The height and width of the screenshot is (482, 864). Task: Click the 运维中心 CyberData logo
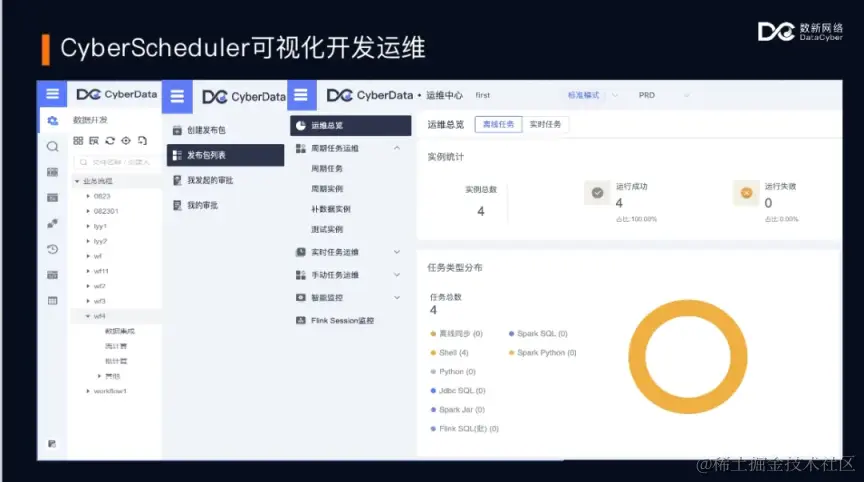pyautogui.click(x=370, y=95)
